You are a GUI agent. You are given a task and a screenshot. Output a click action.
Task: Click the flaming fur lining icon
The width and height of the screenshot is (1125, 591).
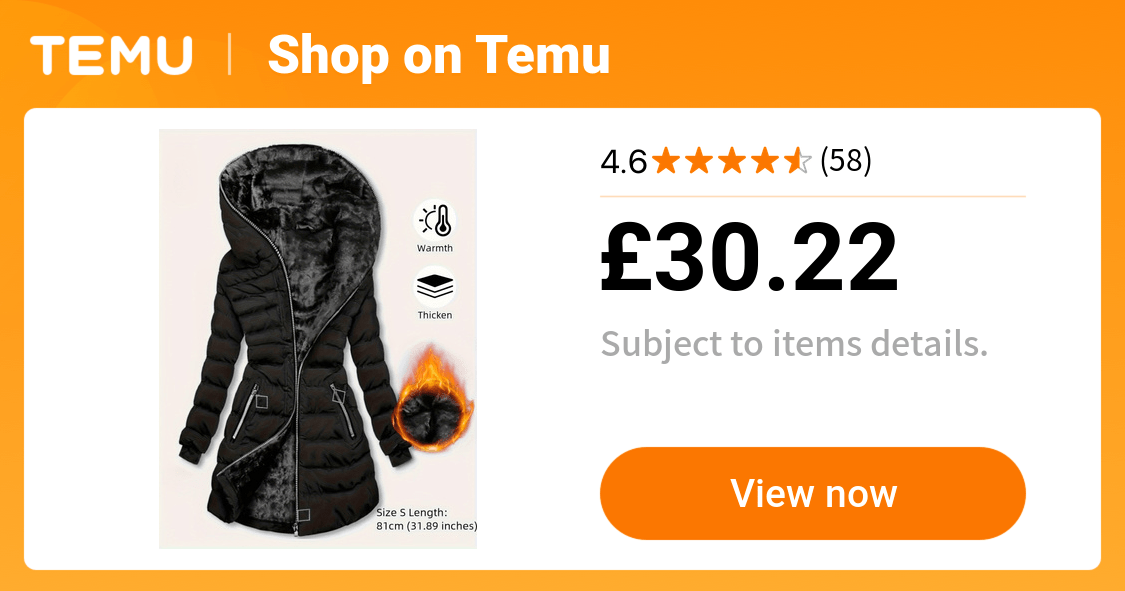point(433,399)
